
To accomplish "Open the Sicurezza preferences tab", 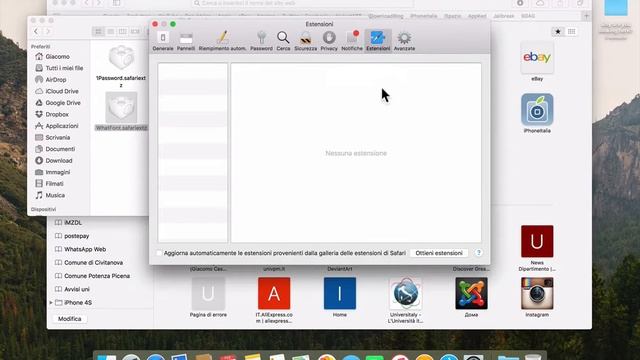I will pos(305,41).
